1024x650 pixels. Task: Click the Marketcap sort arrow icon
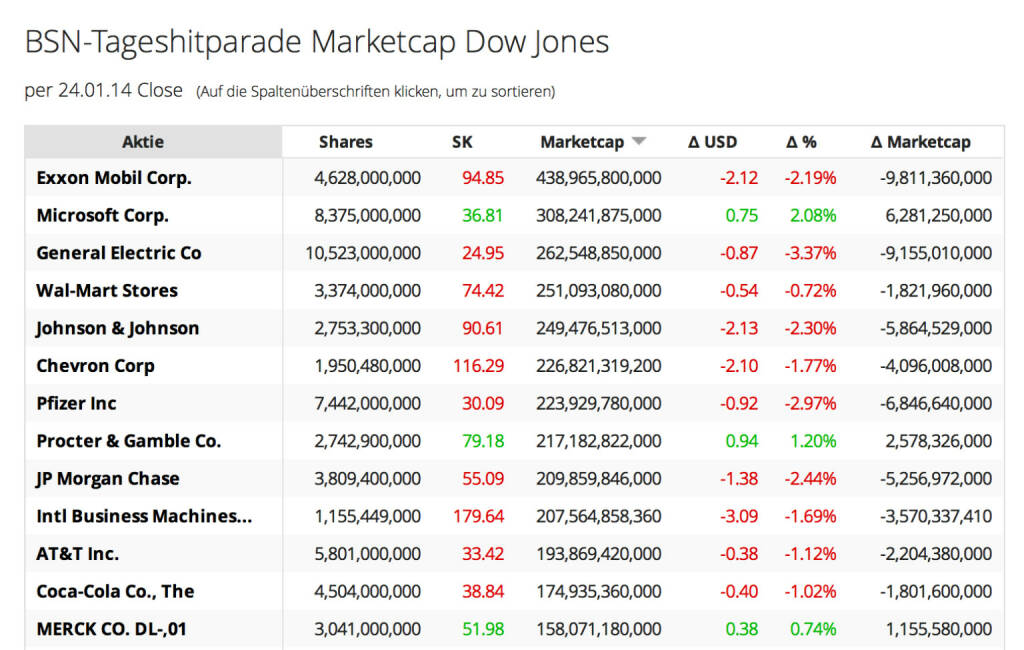point(639,142)
